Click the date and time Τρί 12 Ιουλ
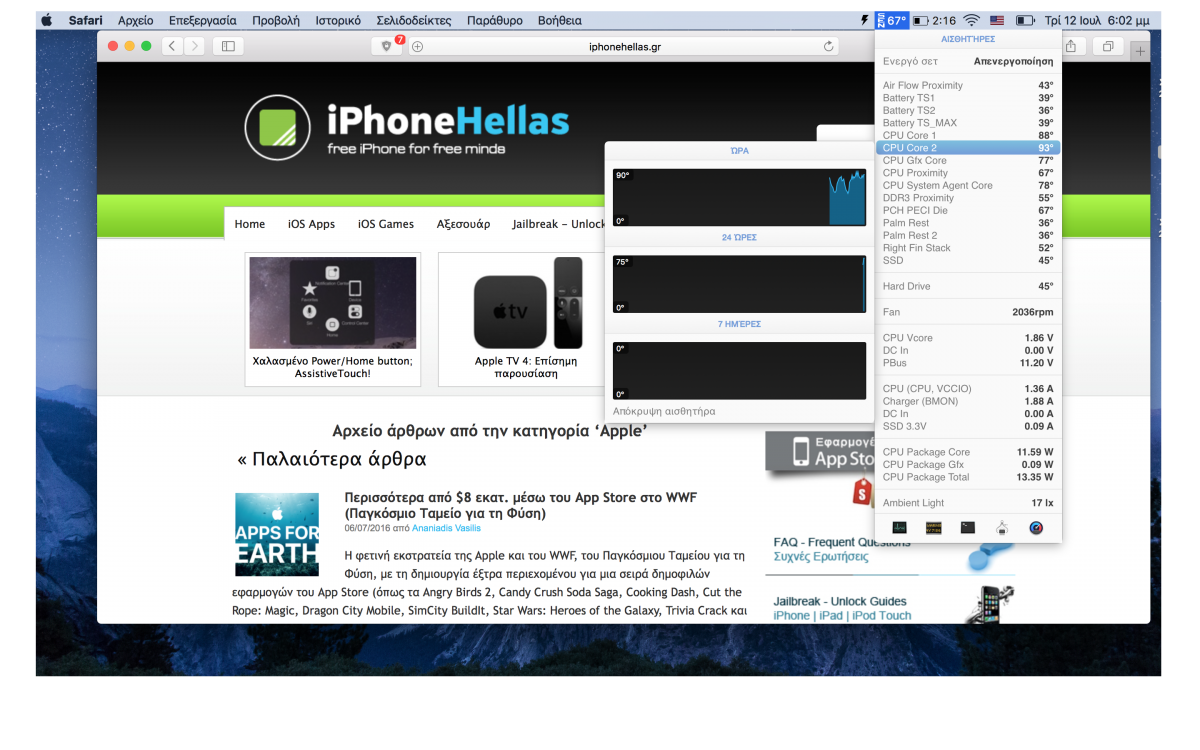The height and width of the screenshot is (750, 1200). (x=1097, y=20)
